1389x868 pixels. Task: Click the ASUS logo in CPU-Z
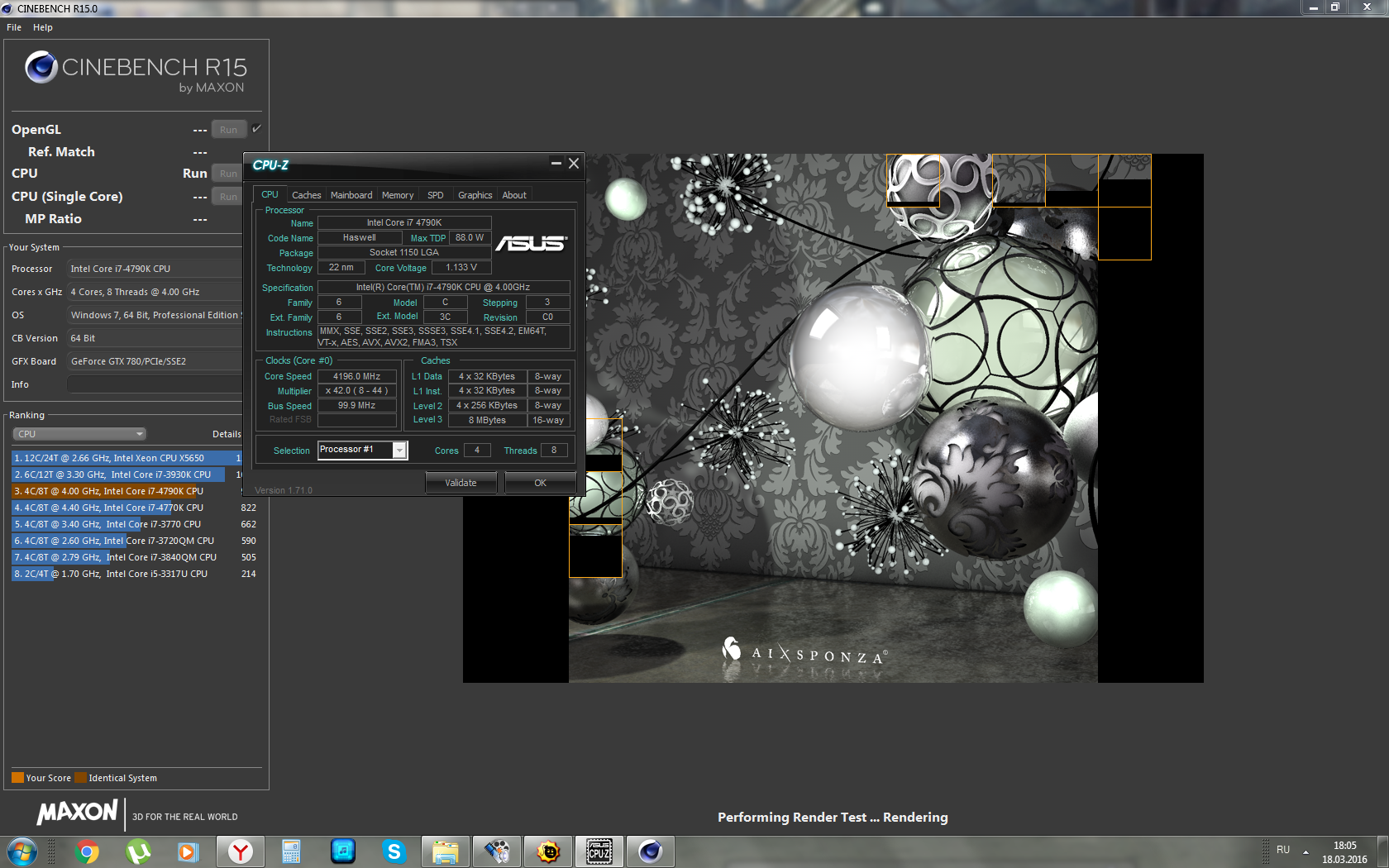(x=531, y=243)
